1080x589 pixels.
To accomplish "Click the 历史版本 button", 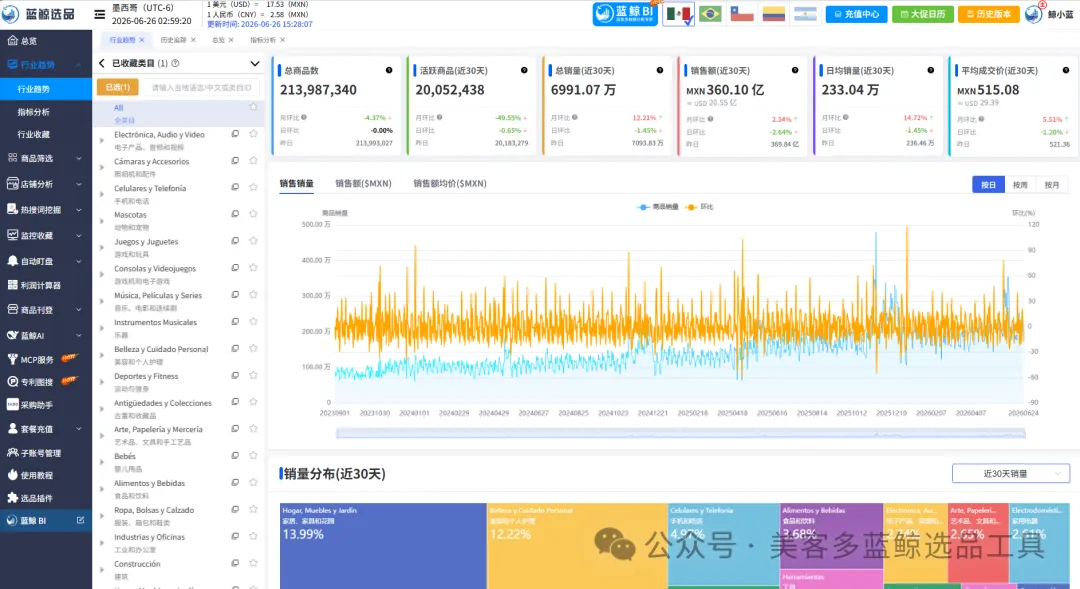I will [988, 14].
